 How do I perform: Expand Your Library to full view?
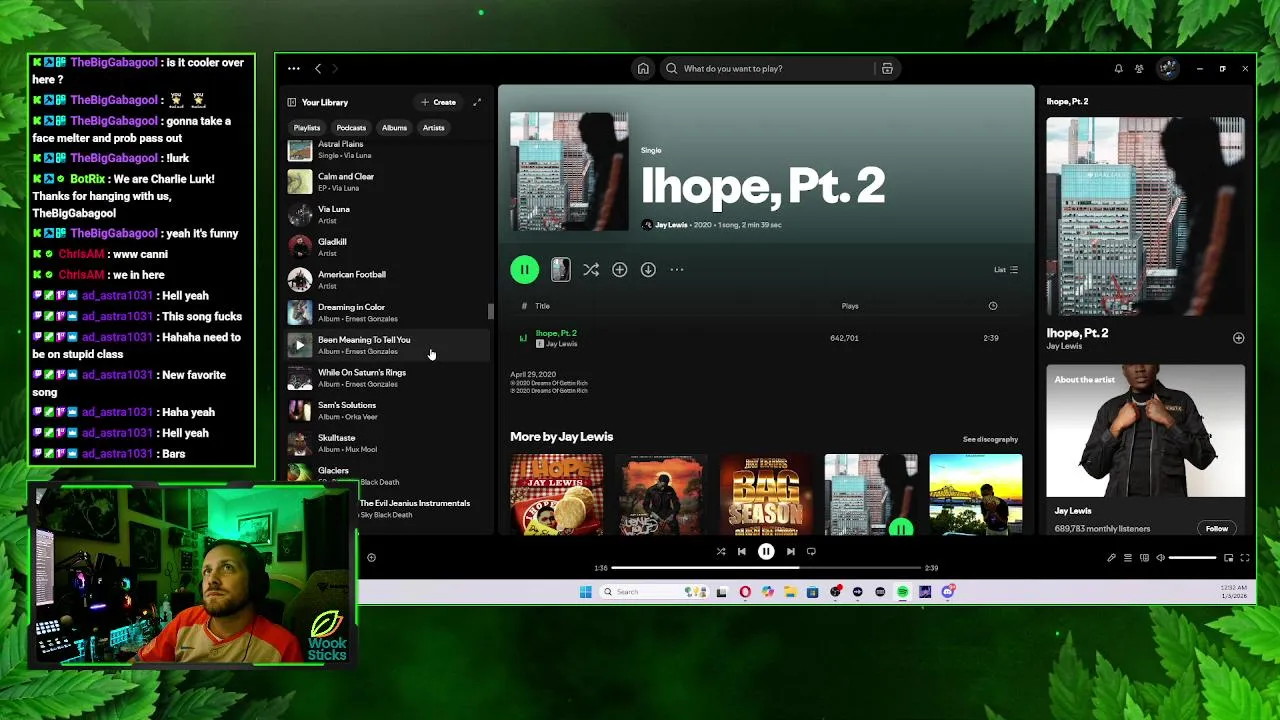click(477, 102)
